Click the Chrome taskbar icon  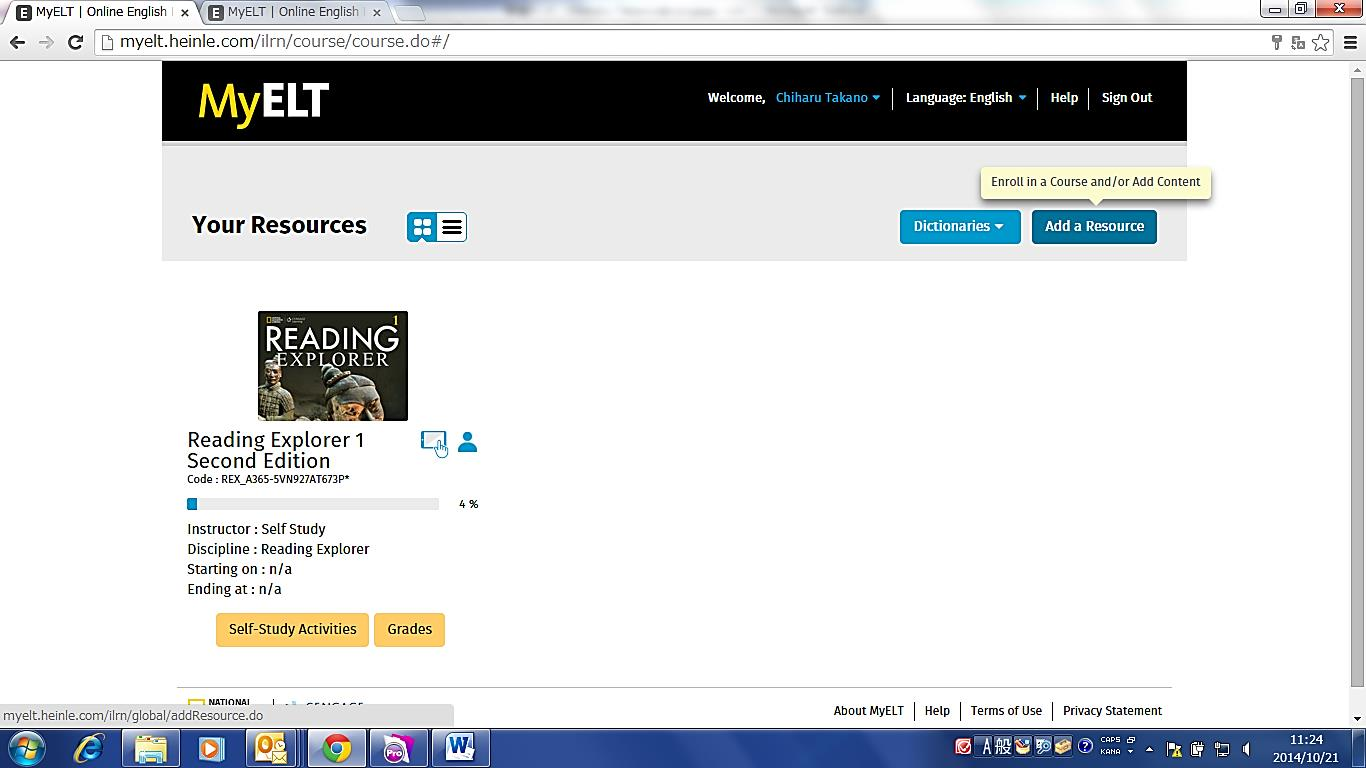pos(336,748)
